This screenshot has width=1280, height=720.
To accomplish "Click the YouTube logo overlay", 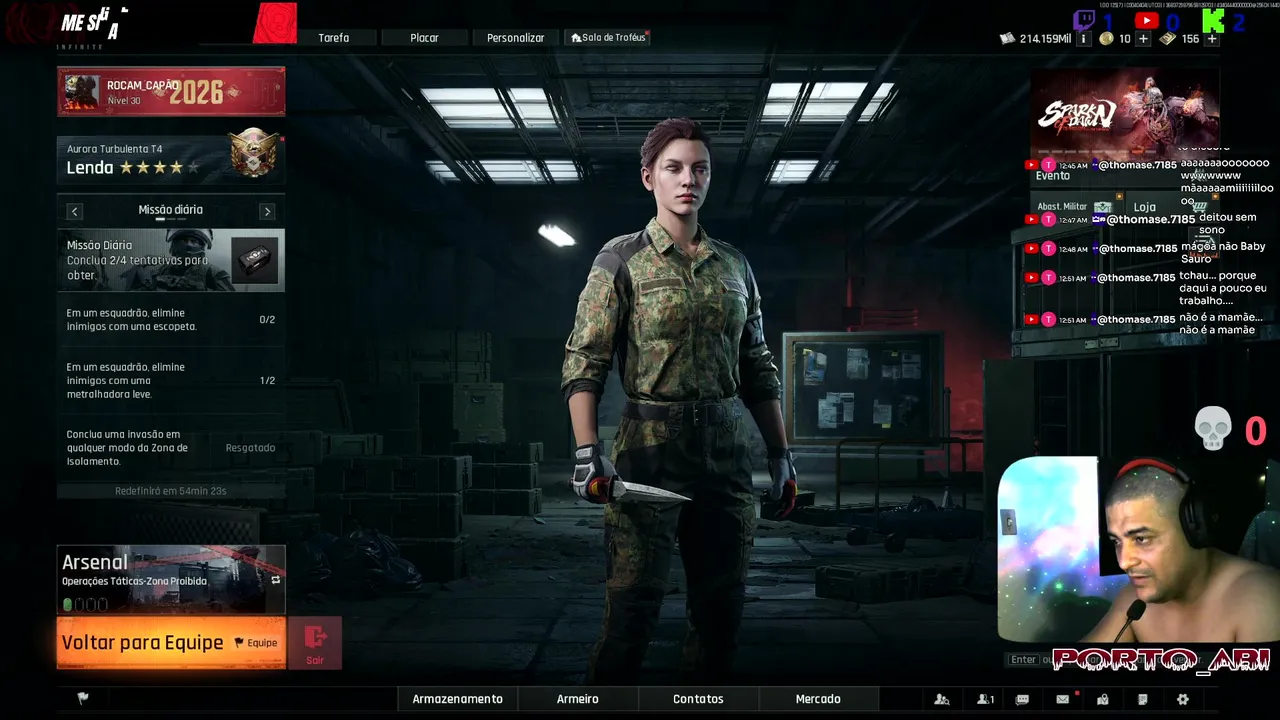I will point(1147,20).
